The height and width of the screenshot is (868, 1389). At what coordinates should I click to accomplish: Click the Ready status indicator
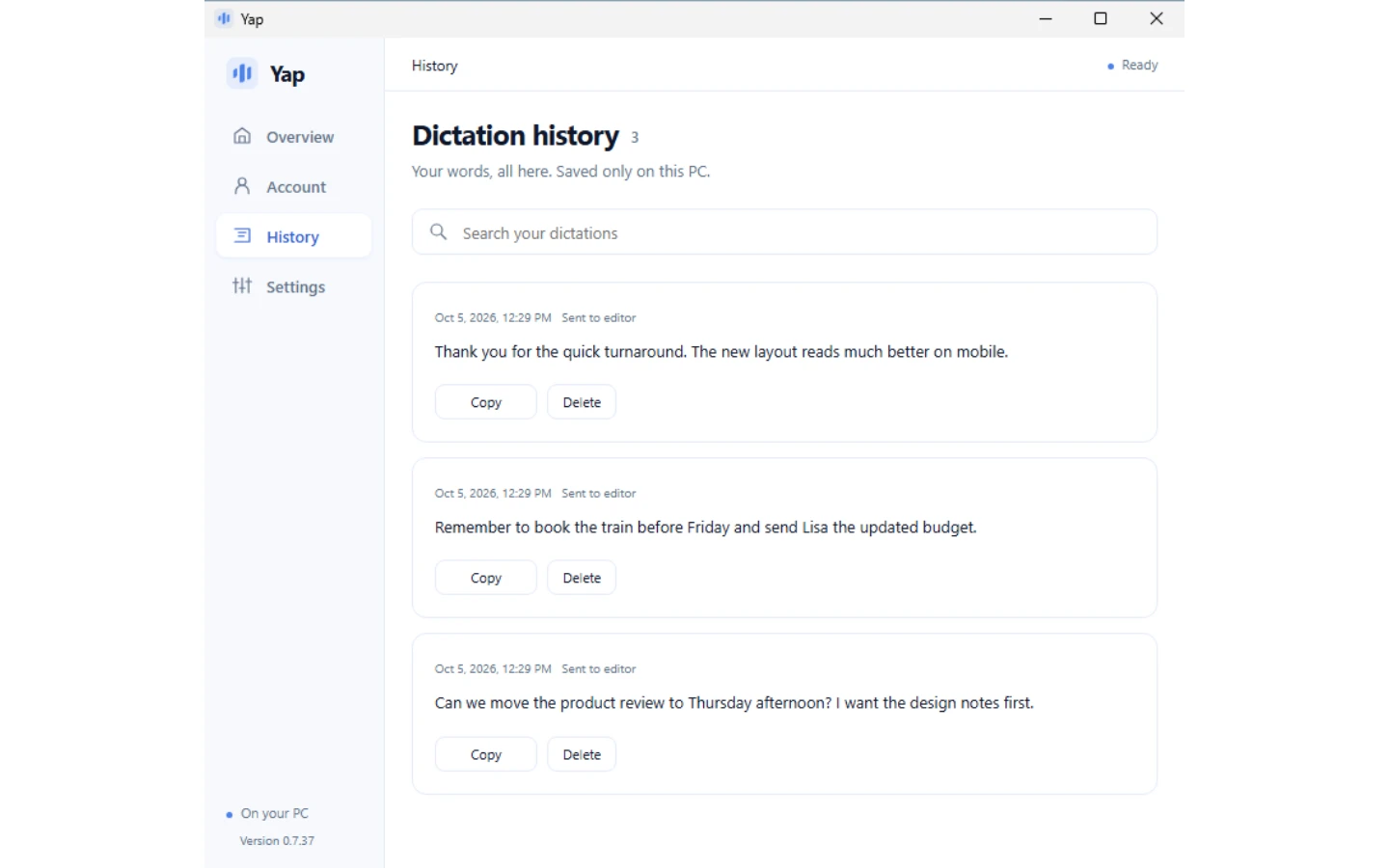coord(1132,66)
